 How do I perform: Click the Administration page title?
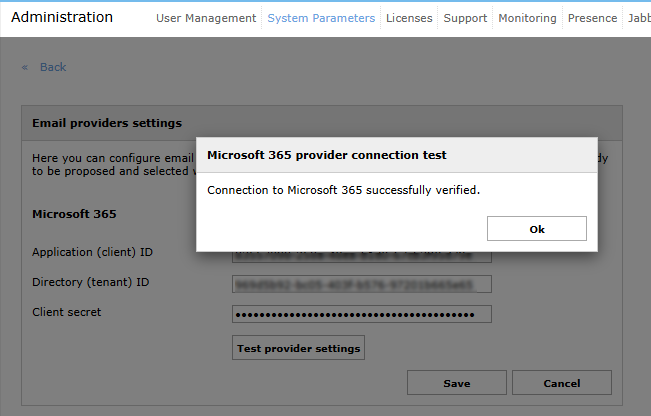click(62, 17)
